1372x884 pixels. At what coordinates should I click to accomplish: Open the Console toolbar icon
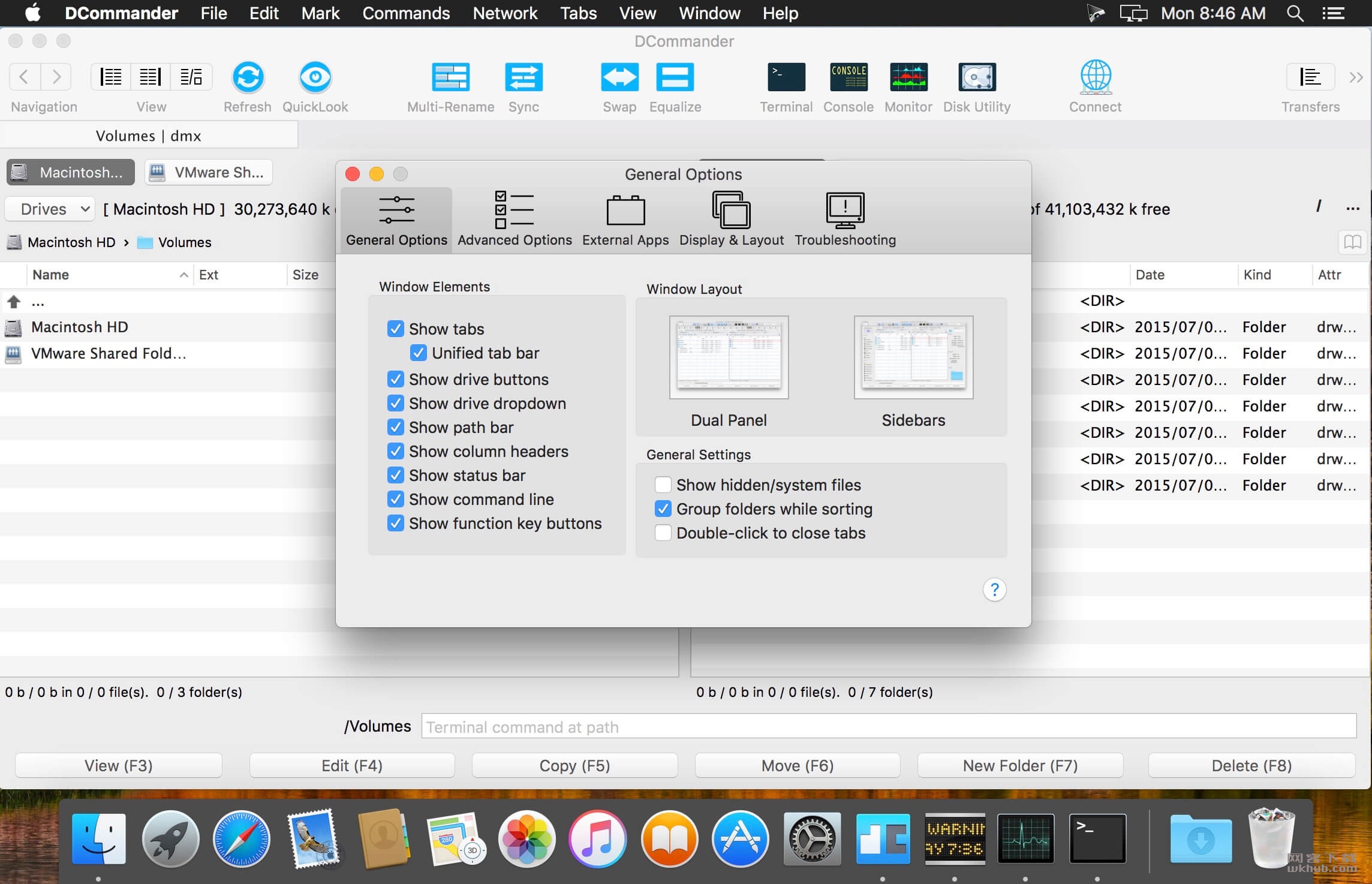[848, 77]
